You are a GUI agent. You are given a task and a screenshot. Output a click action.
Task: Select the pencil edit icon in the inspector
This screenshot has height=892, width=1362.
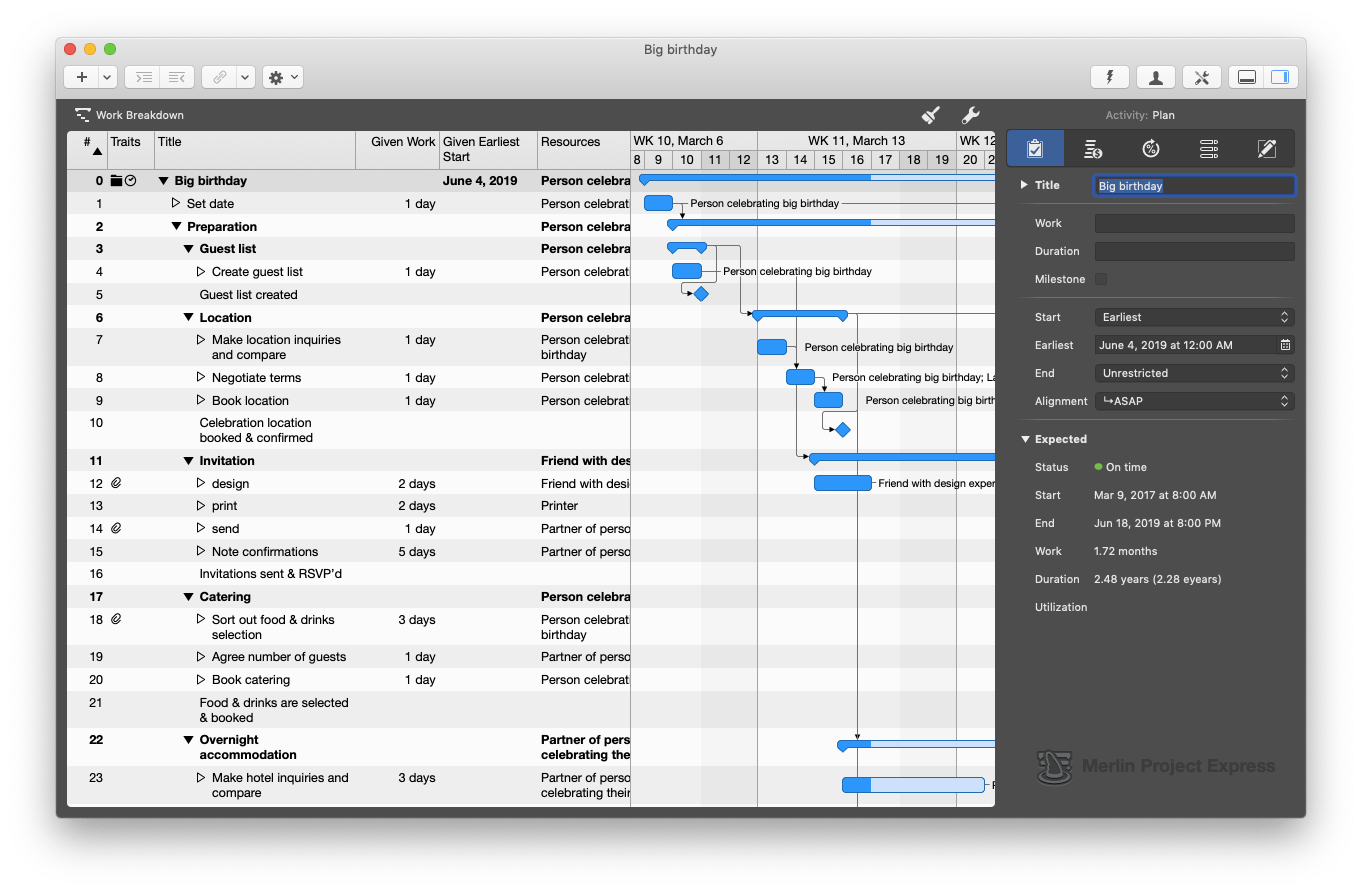coord(1266,148)
